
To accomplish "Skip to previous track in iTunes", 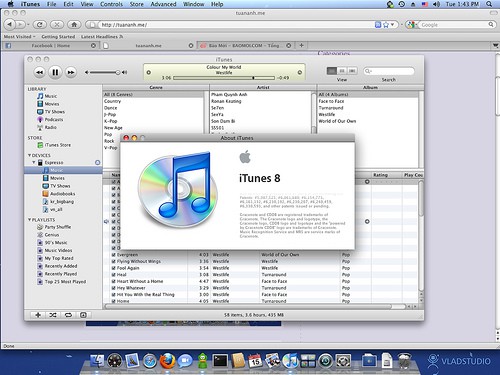I will tap(39, 72).
